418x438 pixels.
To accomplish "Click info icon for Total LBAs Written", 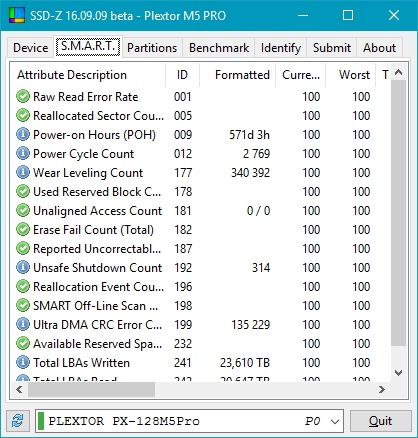I will [23, 363].
